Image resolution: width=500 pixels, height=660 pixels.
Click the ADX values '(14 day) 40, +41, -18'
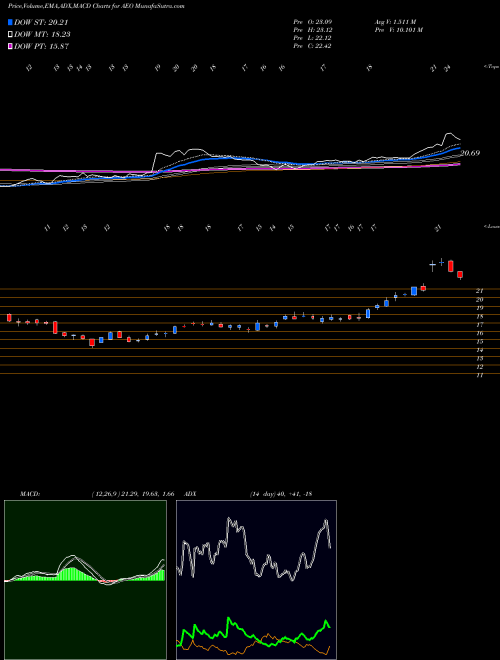coord(281,494)
